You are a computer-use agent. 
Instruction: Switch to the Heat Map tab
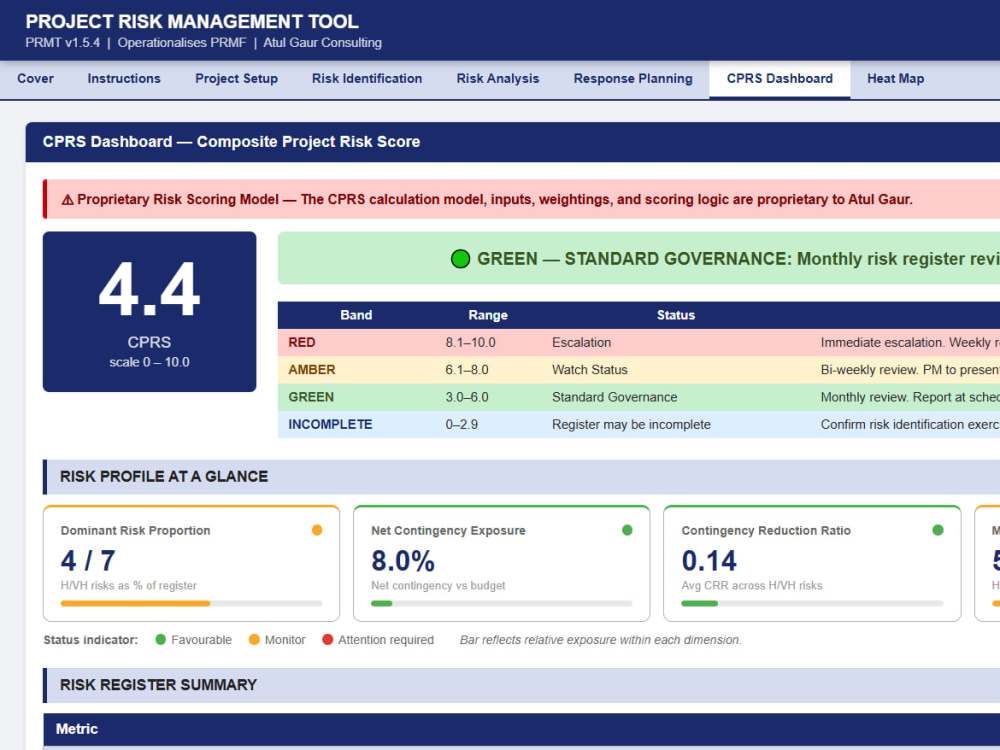click(895, 79)
